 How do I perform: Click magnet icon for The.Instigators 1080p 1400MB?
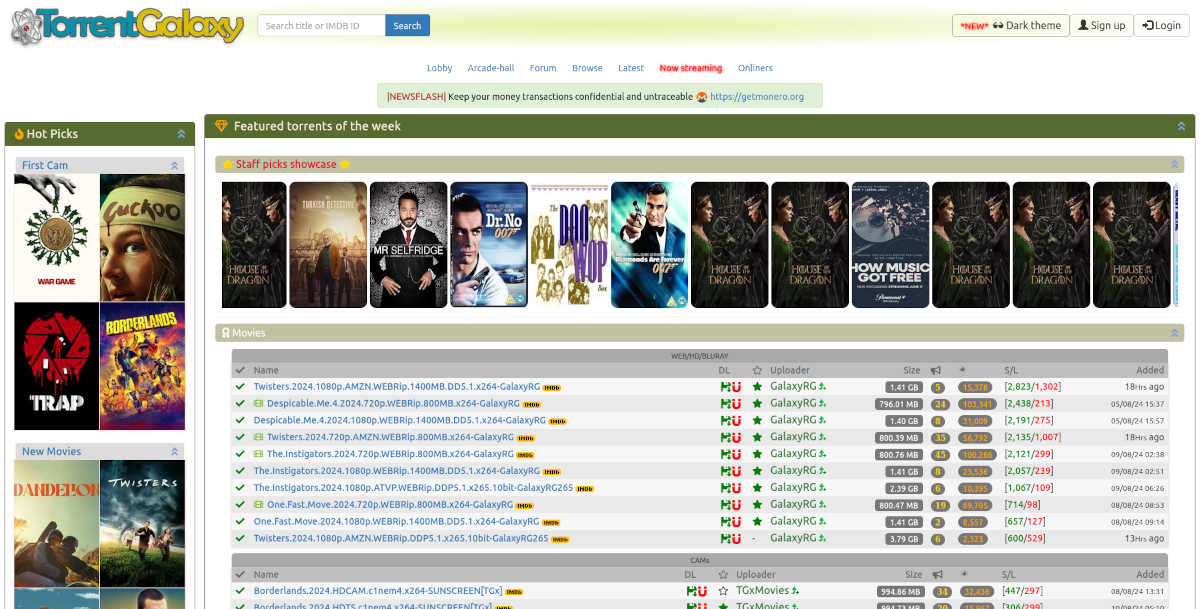click(x=736, y=471)
